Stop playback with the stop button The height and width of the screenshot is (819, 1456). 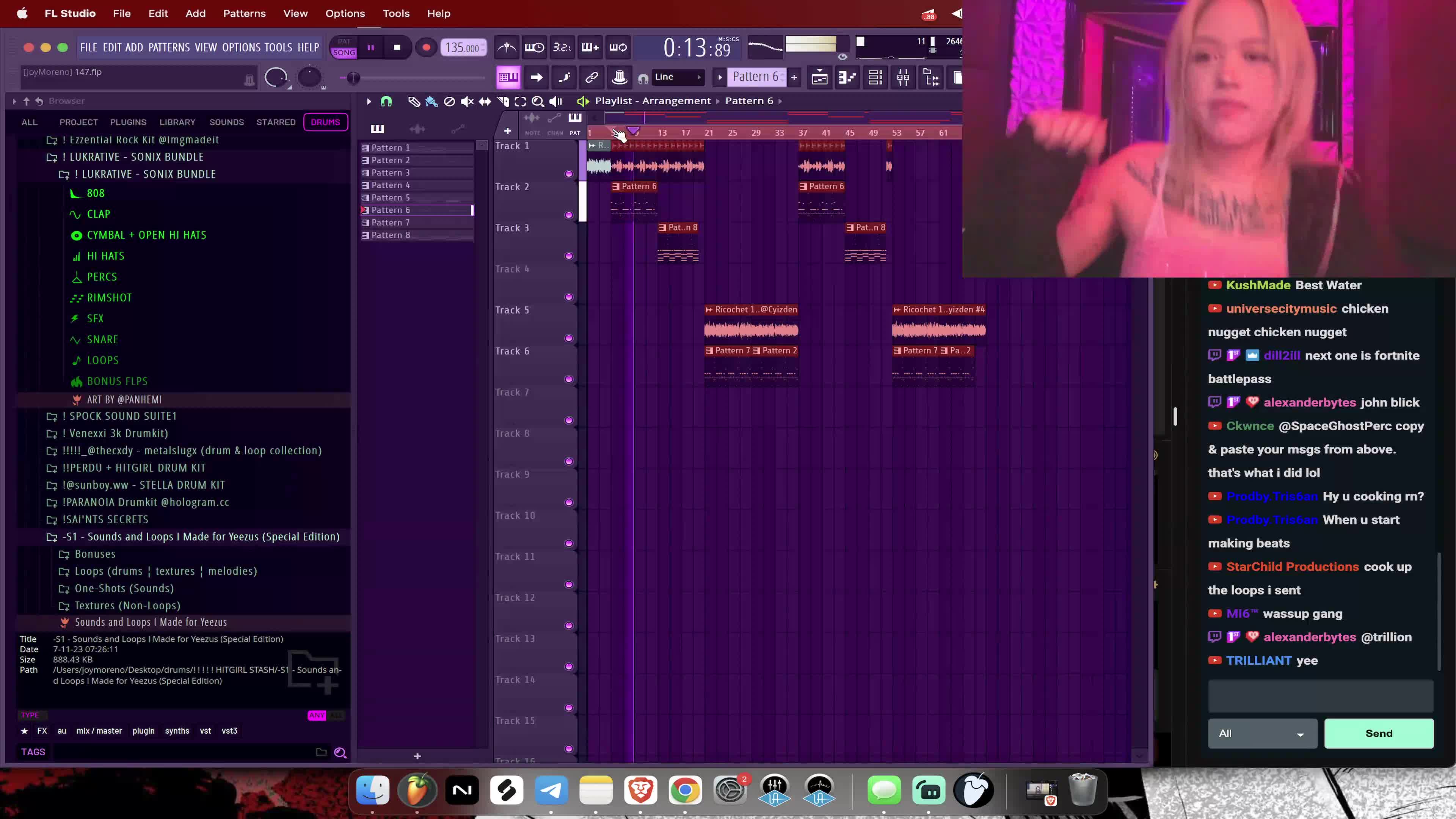[x=397, y=47]
